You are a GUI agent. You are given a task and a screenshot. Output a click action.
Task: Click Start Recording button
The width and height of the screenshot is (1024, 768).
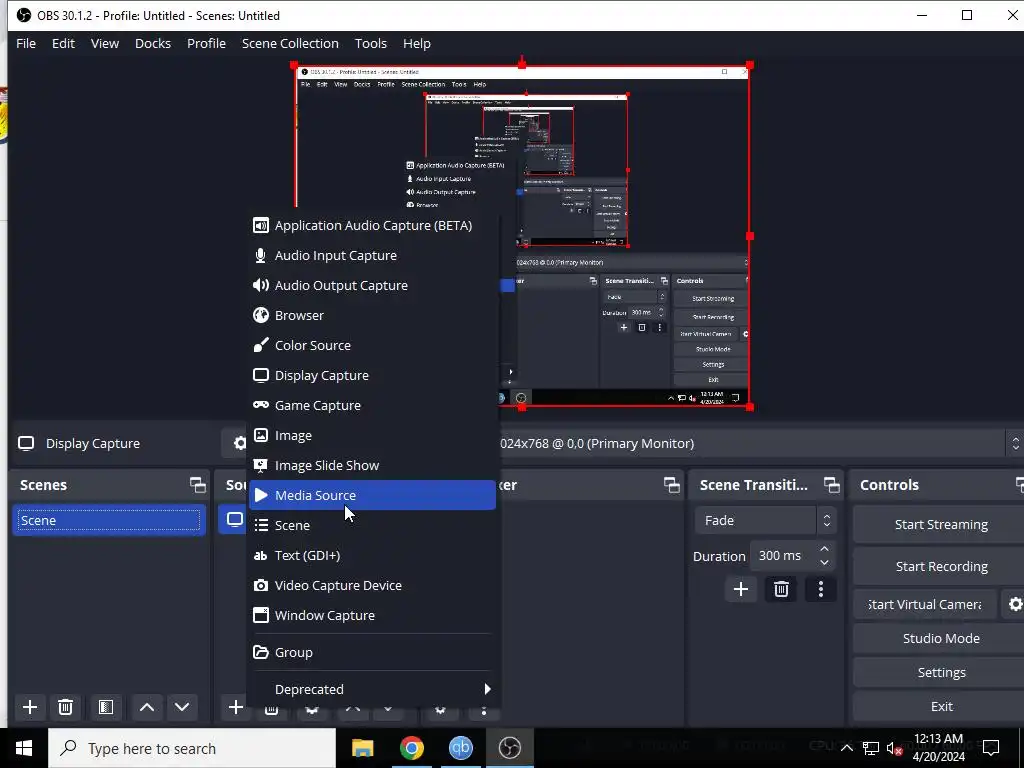941,566
